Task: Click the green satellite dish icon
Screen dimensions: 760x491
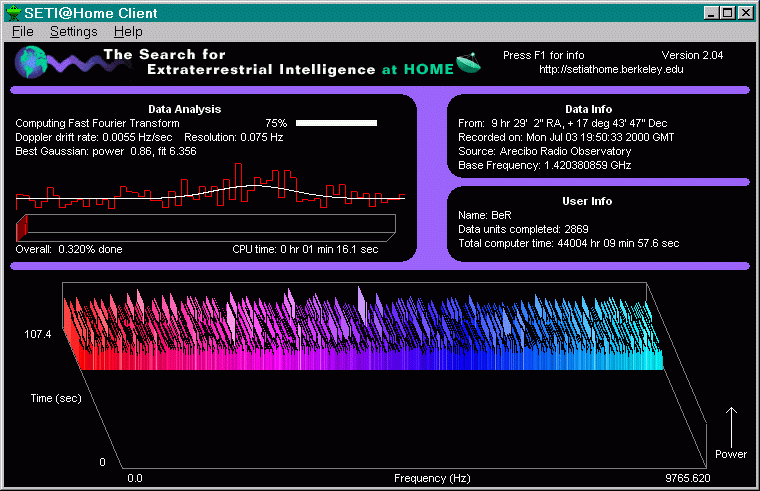Action: (x=468, y=63)
